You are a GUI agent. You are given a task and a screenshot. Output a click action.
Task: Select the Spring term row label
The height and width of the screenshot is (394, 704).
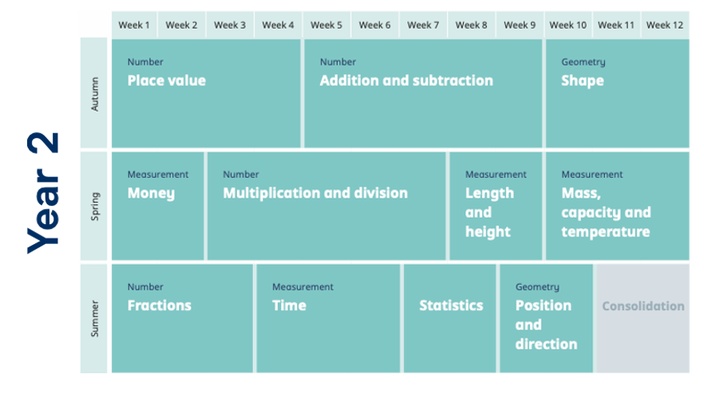(x=94, y=206)
